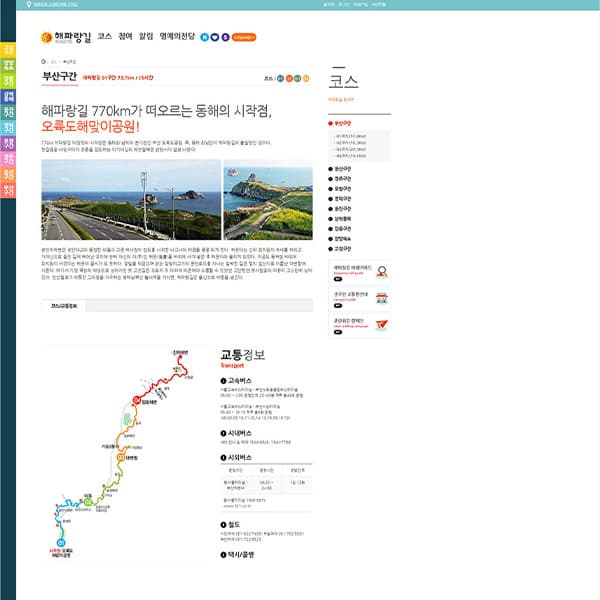Click the 택시/콜밴 transport heading
The height and width of the screenshot is (600, 600).
coord(237,555)
